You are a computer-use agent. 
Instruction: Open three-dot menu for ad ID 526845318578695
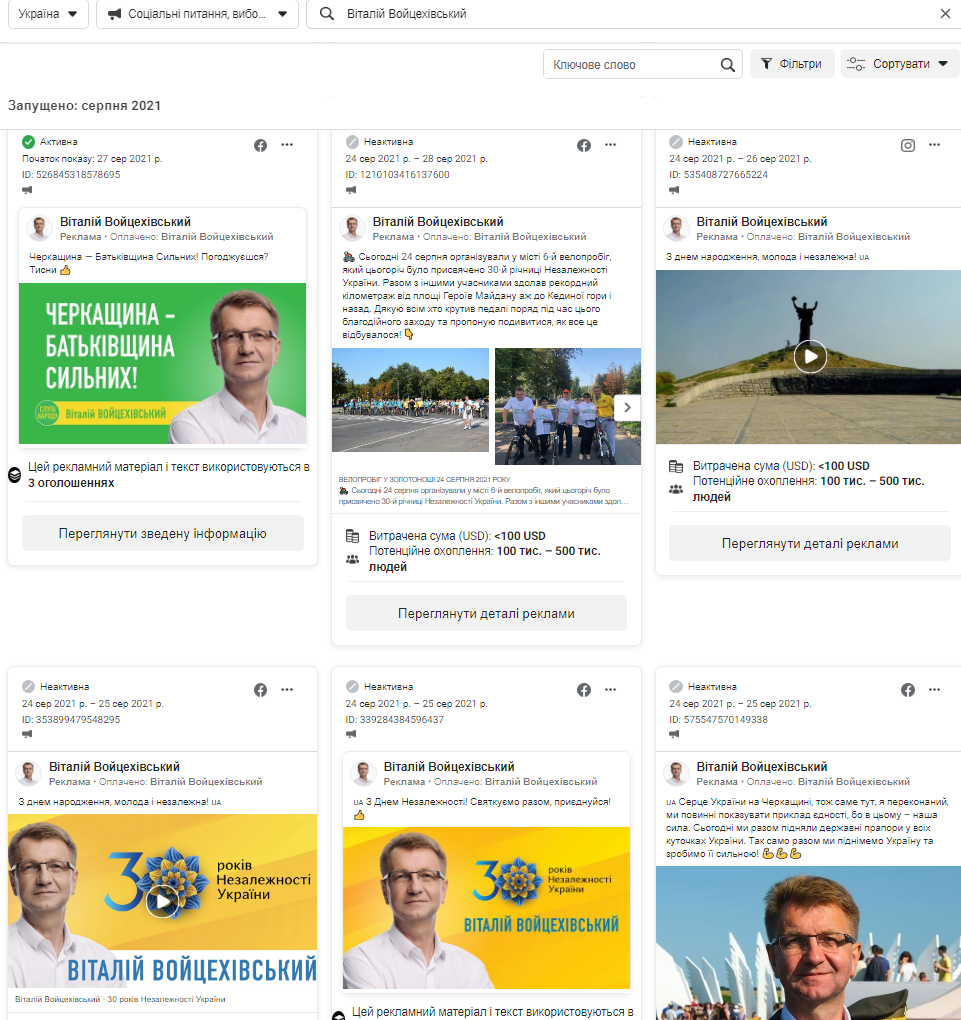coord(287,145)
